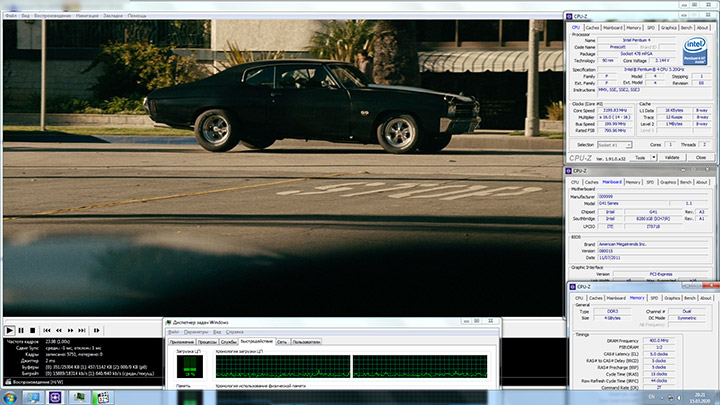Click the CPU usage gauge in Task Manager
720x405 pixels.
pyautogui.click(x=190, y=366)
